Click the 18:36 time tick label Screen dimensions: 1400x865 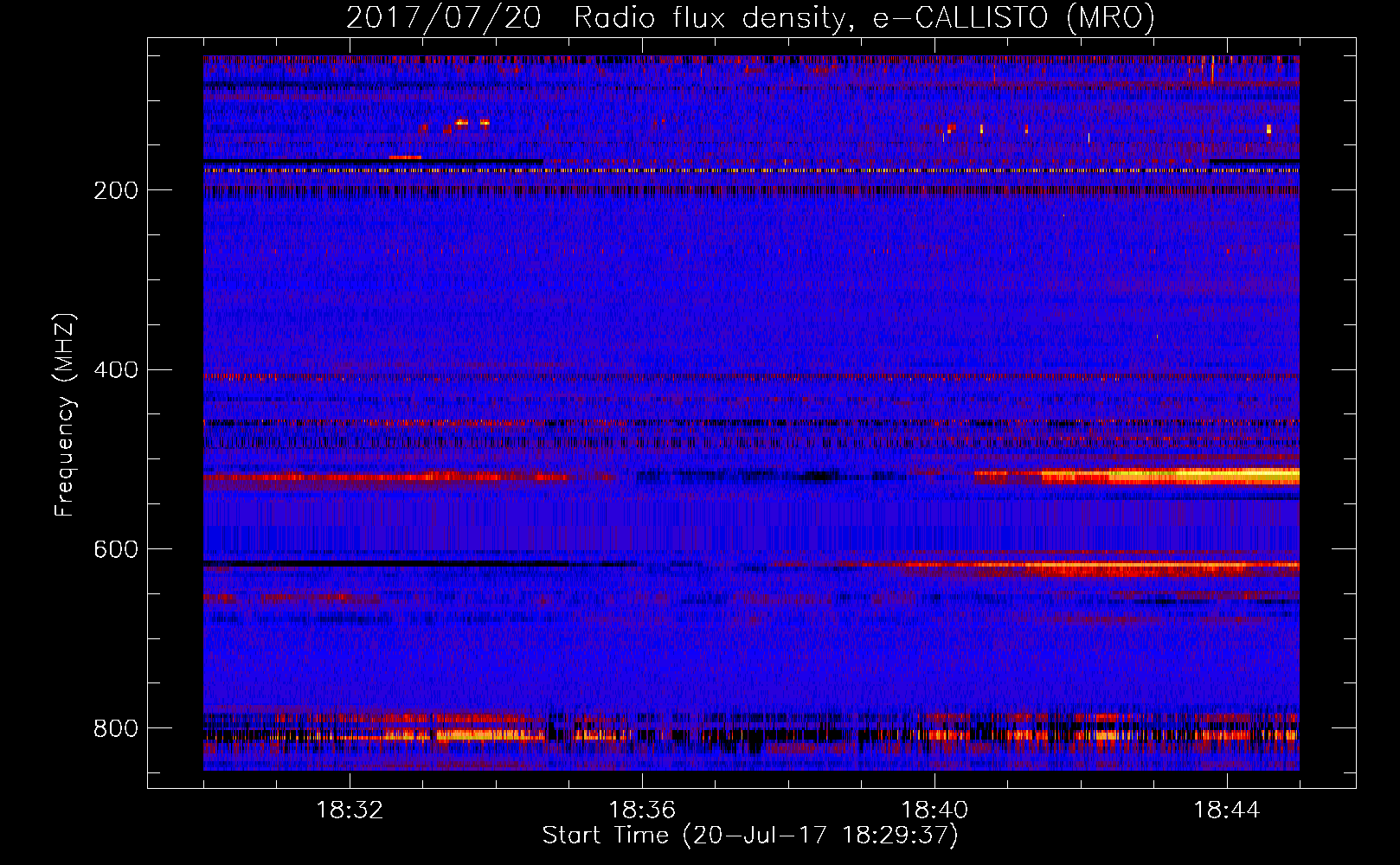click(x=642, y=811)
